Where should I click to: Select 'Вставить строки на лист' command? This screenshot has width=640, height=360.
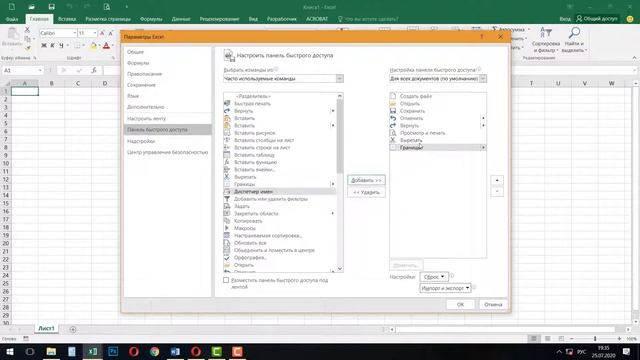point(280,148)
